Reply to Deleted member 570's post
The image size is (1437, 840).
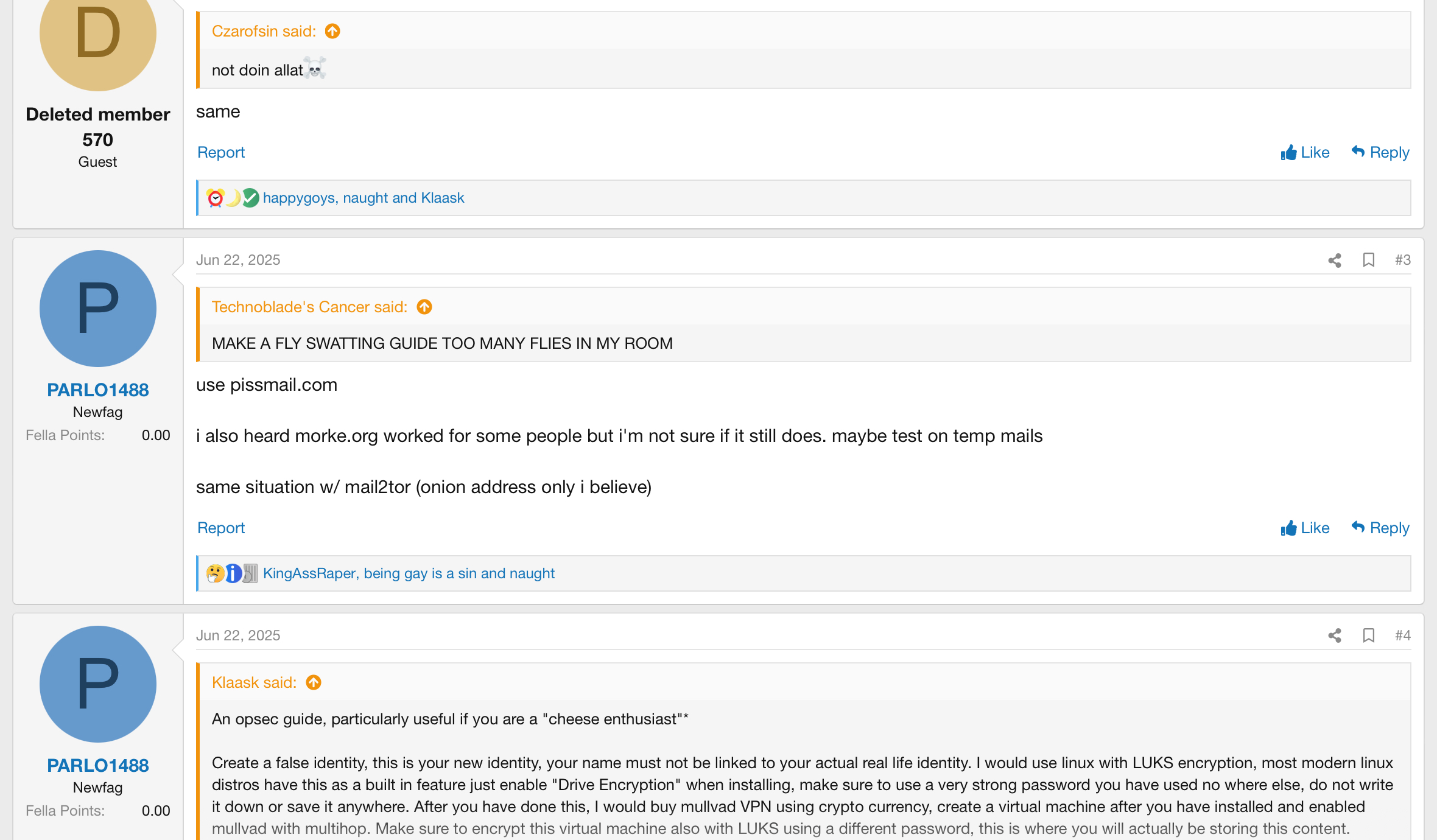[x=1380, y=152]
